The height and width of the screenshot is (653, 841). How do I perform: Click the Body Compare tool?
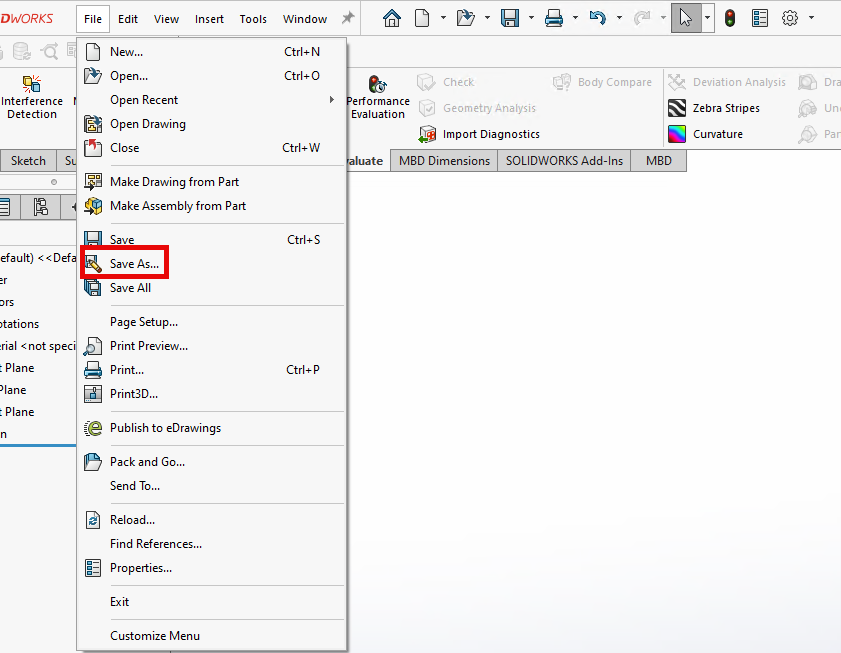(x=602, y=82)
